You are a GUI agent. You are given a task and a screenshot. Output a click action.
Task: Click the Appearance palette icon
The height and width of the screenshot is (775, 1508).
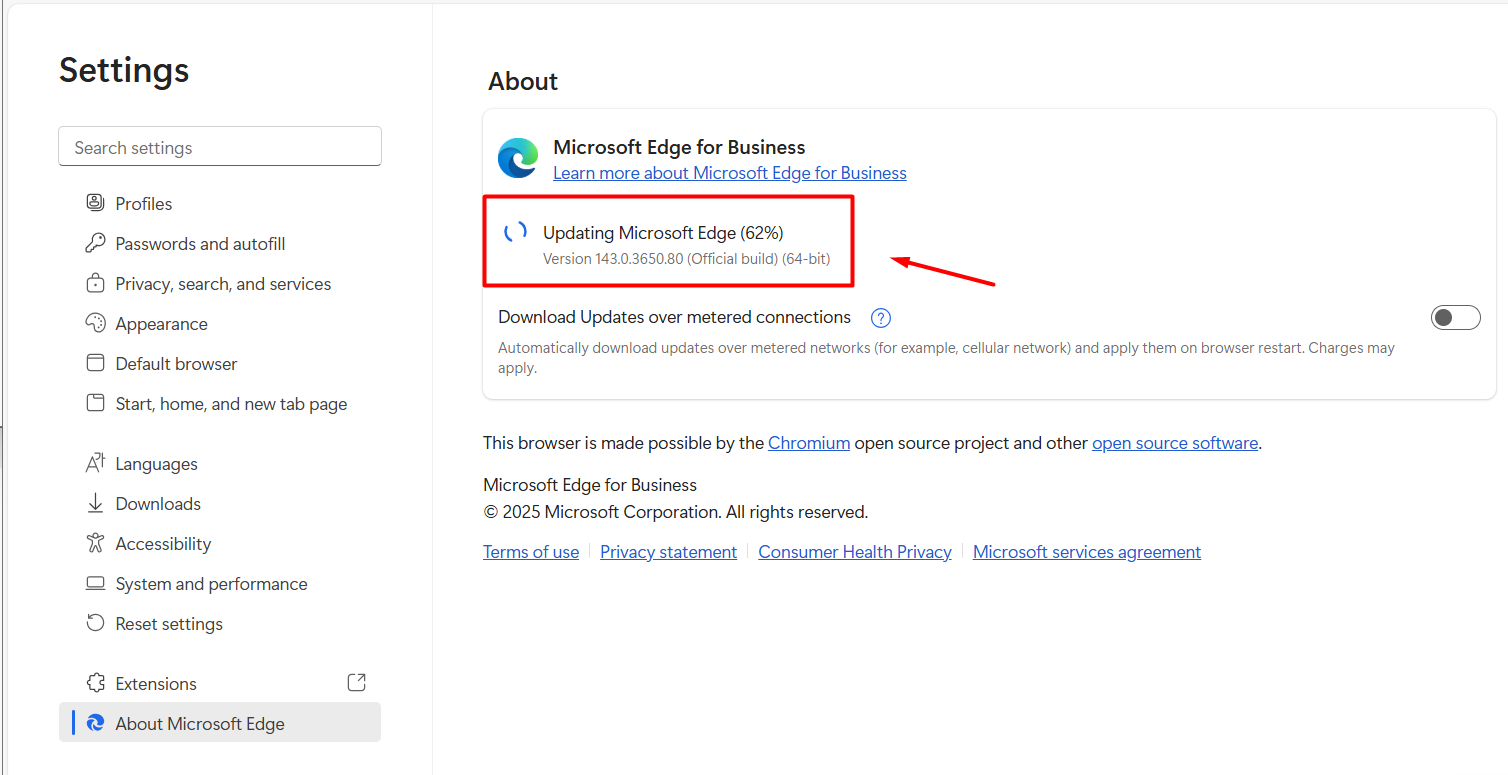(x=95, y=323)
